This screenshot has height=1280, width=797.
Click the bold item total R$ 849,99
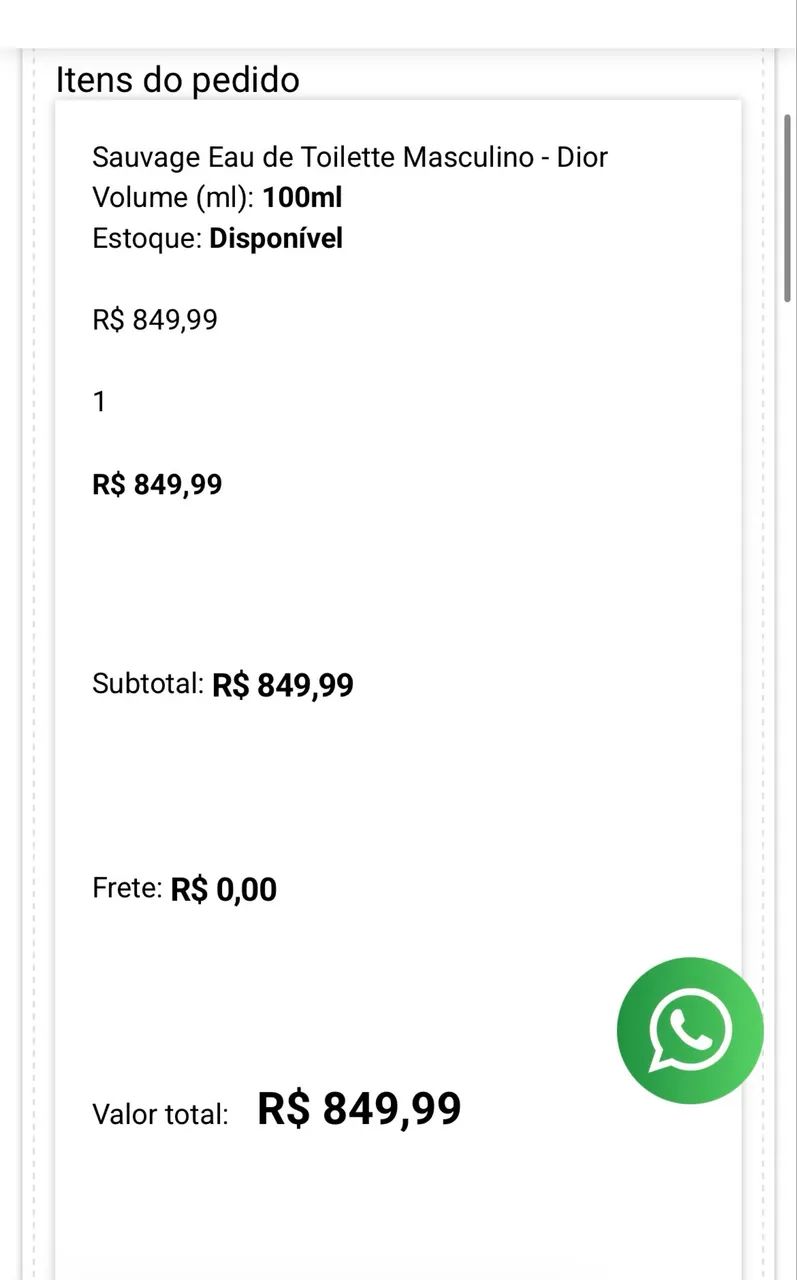[157, 484]
